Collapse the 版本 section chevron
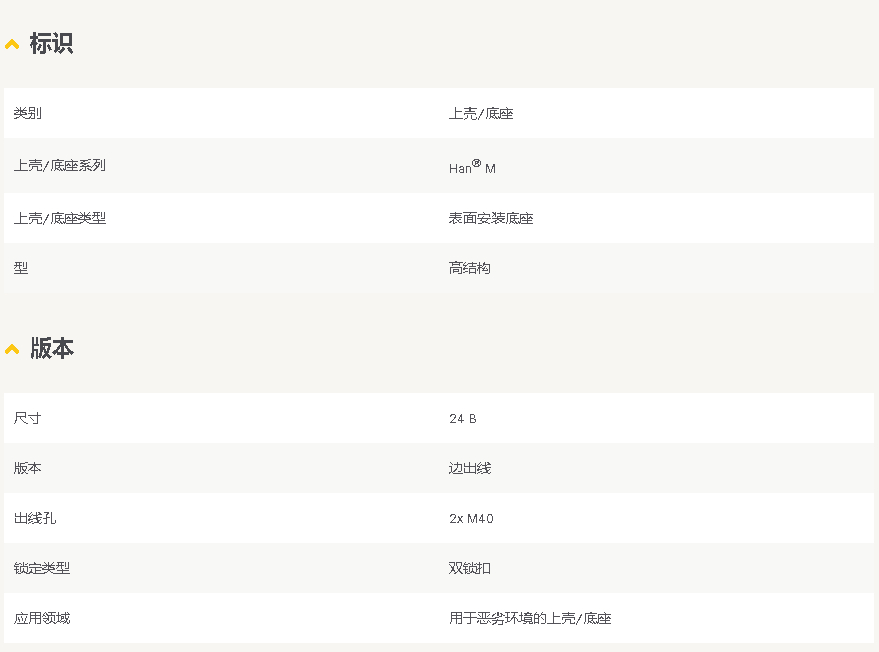879x652 pixels. (12, 349)
